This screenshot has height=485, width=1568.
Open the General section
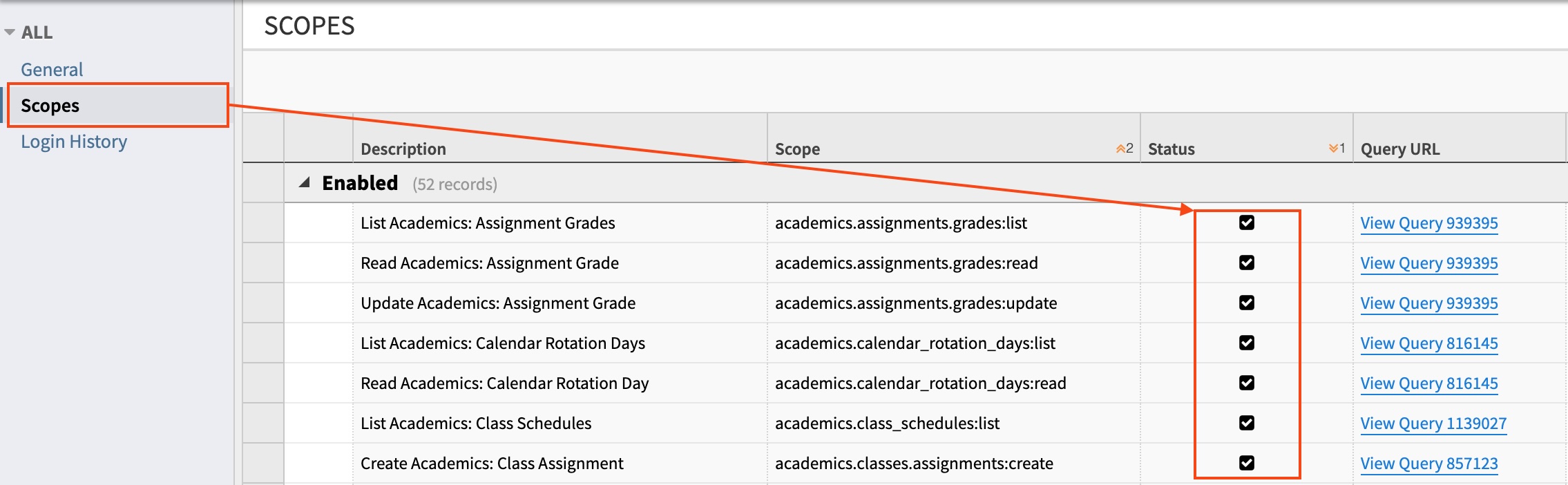[x=52, y=70]
